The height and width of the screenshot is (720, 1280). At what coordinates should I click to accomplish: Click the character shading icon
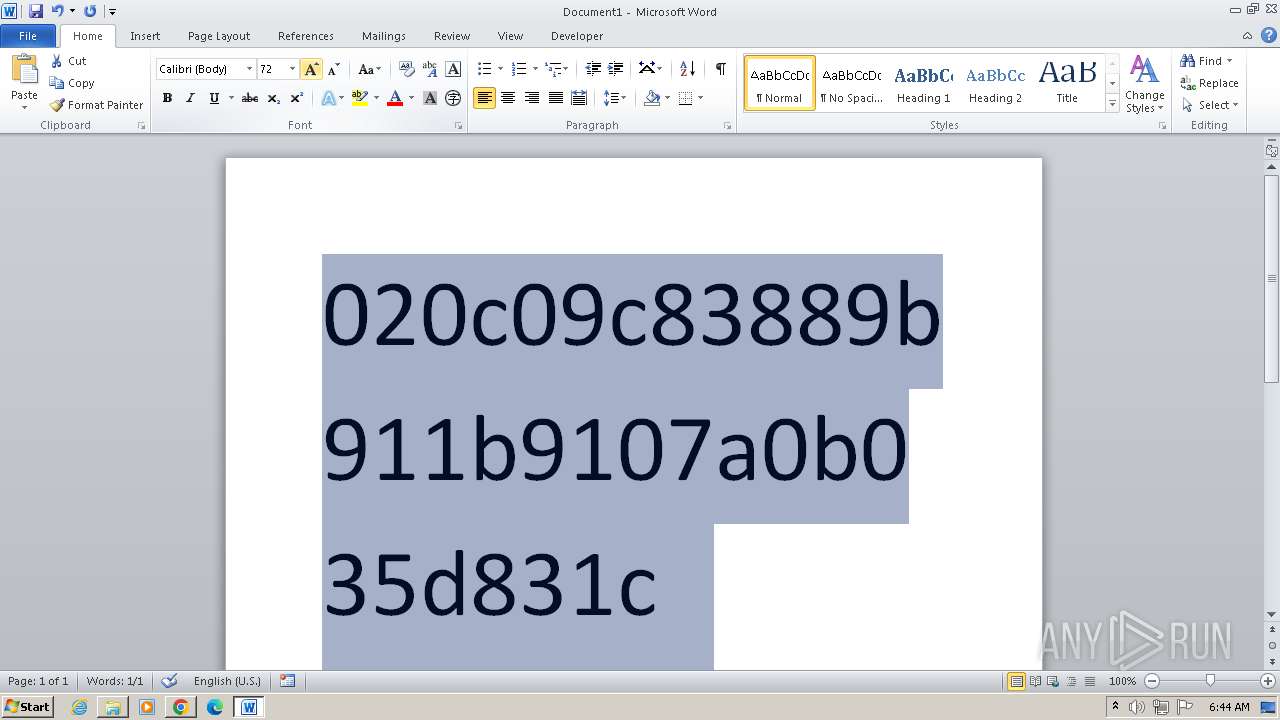pyautogui.click(x=430, y=98)
